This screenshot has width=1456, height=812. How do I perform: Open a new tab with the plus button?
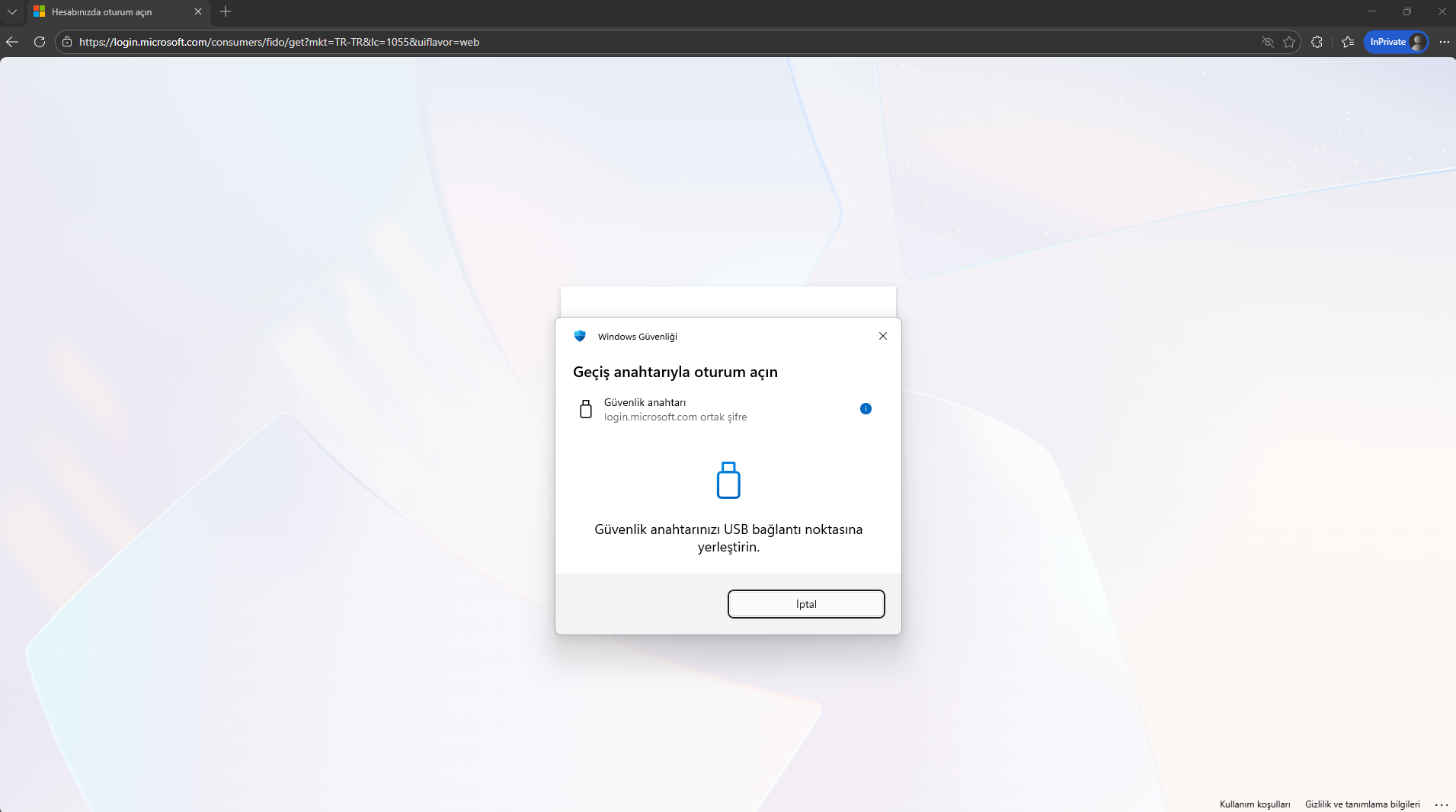coord(226,11)
